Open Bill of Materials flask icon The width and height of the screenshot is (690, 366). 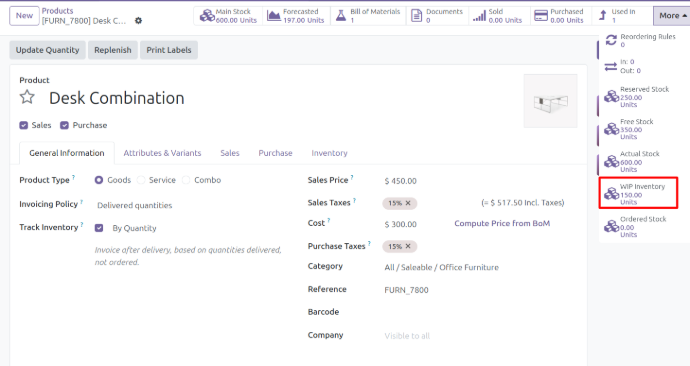pos(341,16)
